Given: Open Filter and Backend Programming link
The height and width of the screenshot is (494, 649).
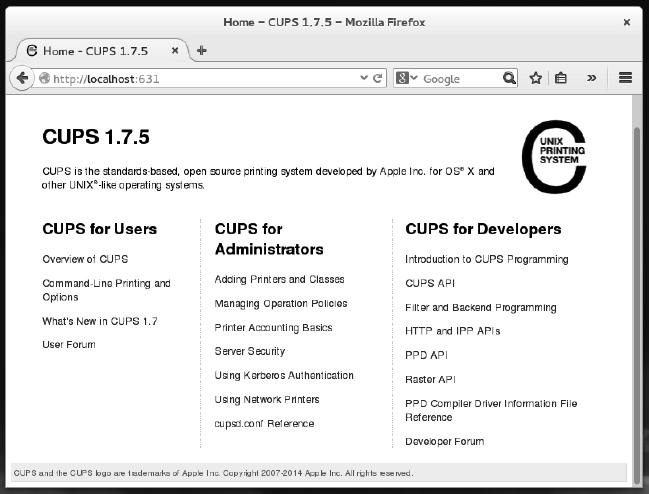Looking at the screenshot, I should 481,307.
